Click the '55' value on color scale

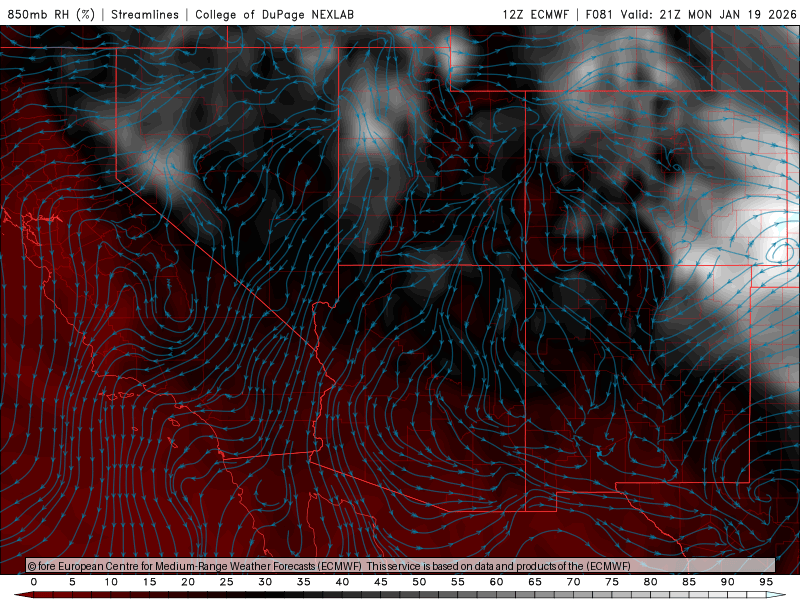coord(458,582)
